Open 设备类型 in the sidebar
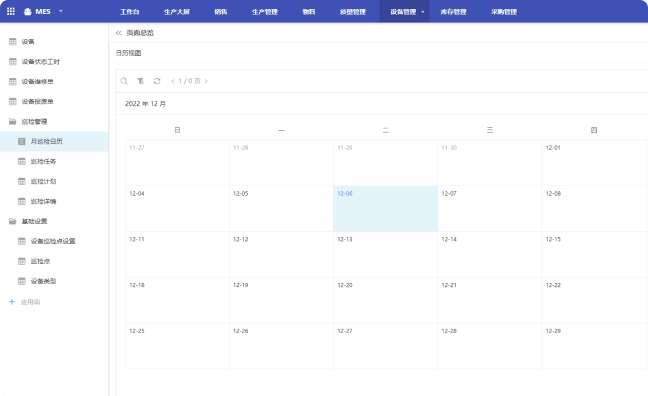 54,281
